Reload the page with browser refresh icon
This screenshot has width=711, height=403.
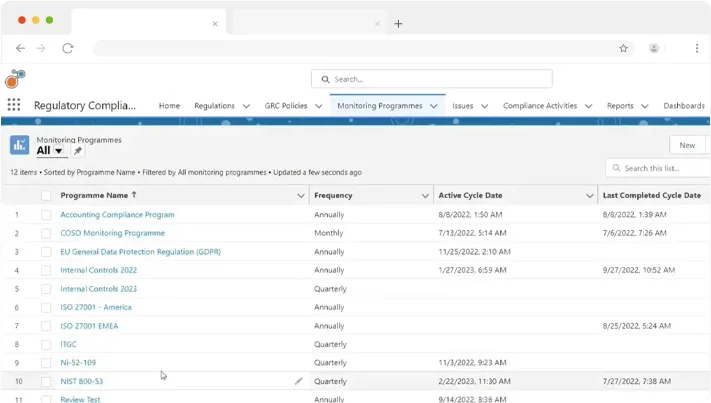click(68, 48)
